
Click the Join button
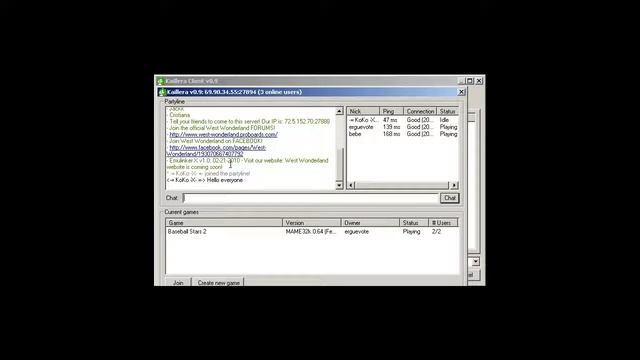(178, 282)
